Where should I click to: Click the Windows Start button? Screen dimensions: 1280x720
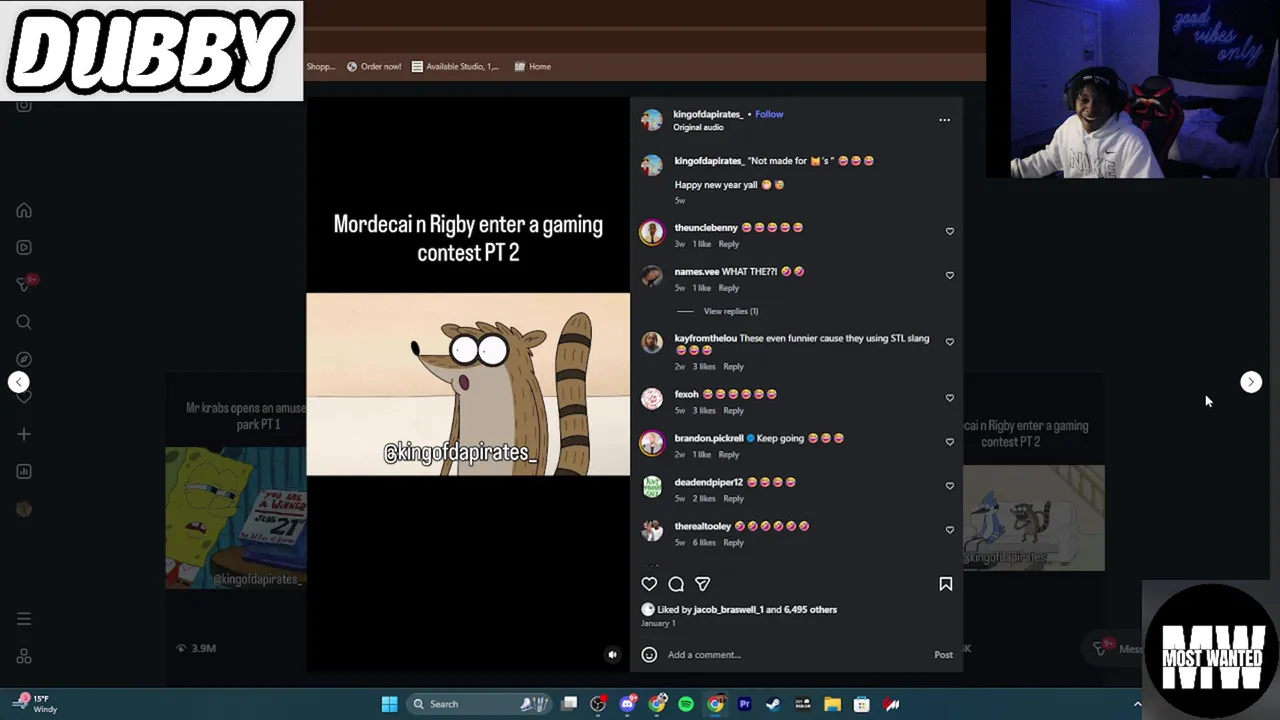point(389,704)
